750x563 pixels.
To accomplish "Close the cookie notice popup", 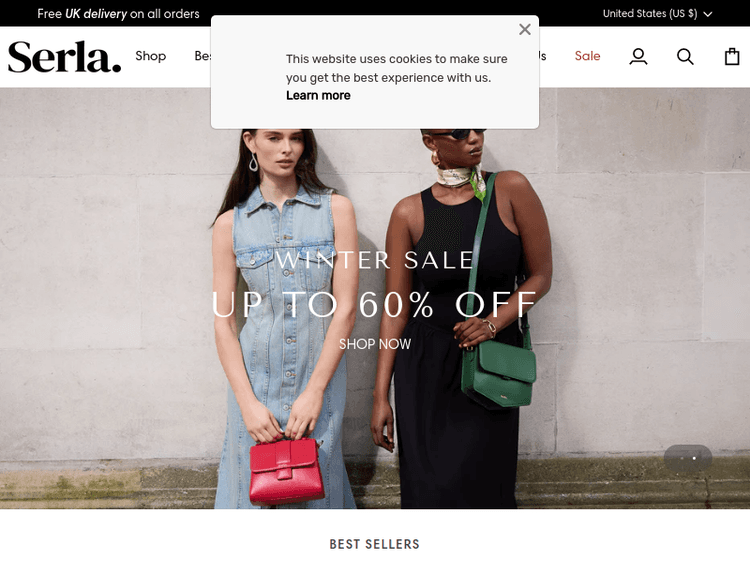I will [x=525, y=30].
